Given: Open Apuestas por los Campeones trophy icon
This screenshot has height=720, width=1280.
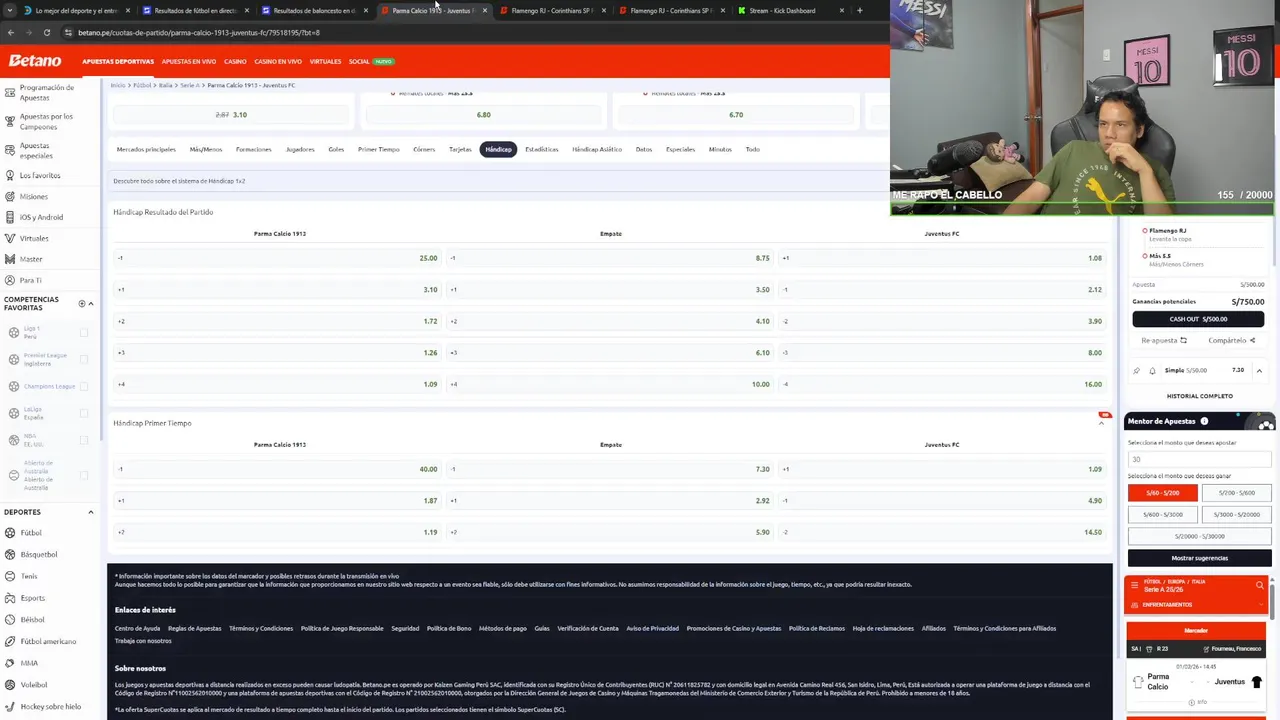Looking at the screenshot, I should click(x=10, y=122).
